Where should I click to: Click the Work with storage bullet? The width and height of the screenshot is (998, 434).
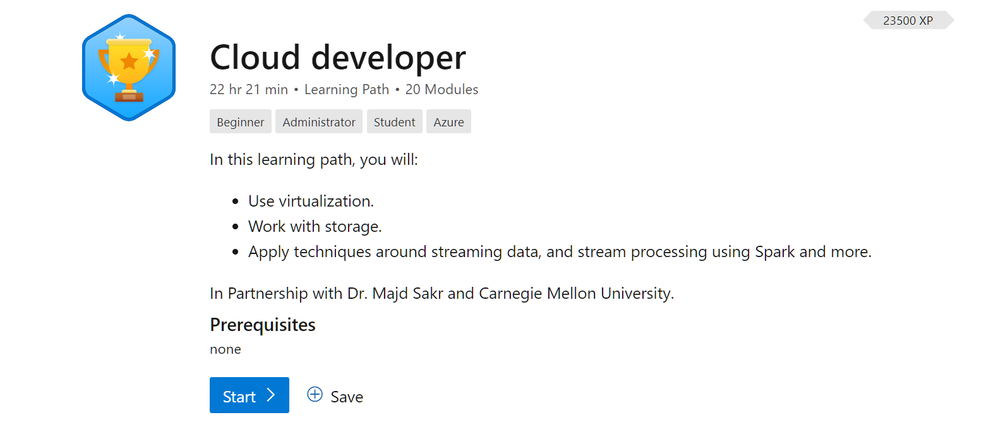tap(314, 227)
